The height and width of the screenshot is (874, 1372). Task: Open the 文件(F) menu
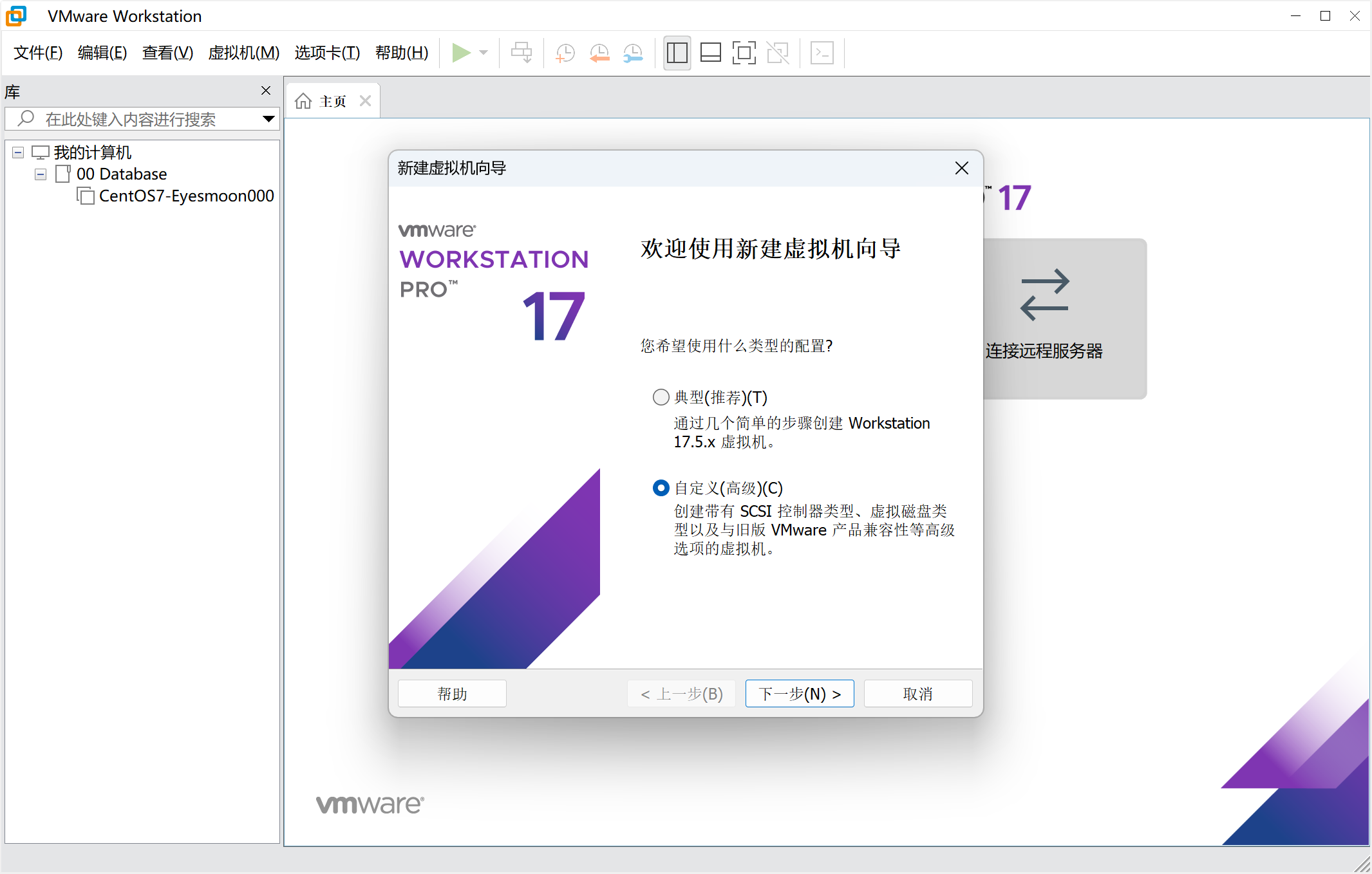pos(38,53)
